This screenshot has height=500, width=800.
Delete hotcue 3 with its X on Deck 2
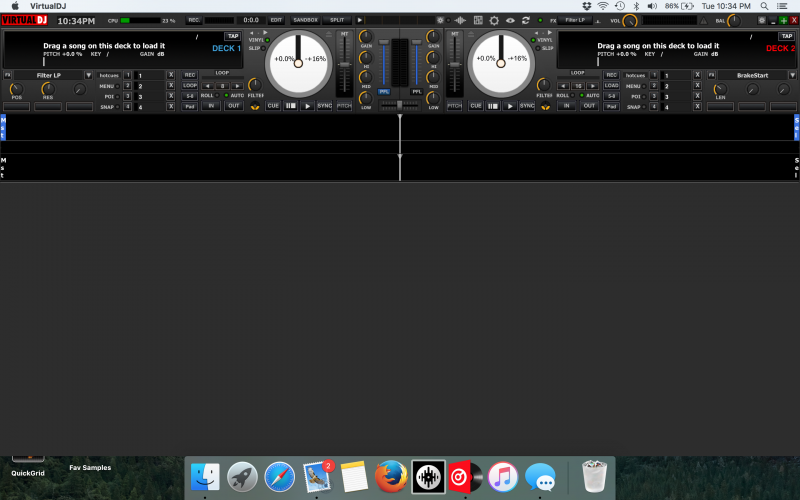click(697, 96)
